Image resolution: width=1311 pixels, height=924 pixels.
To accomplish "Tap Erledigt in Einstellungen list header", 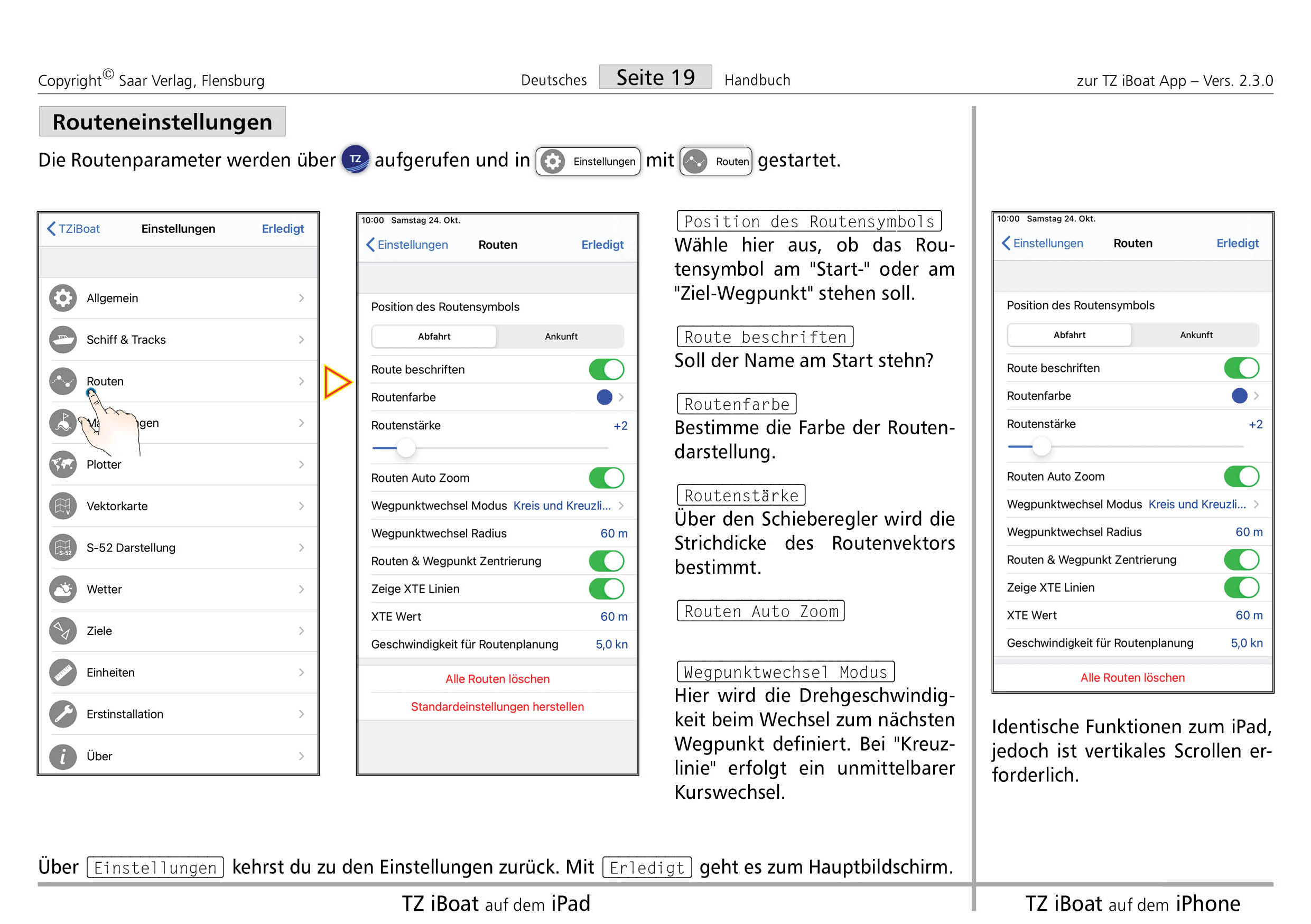I will (x=283, y=229).
